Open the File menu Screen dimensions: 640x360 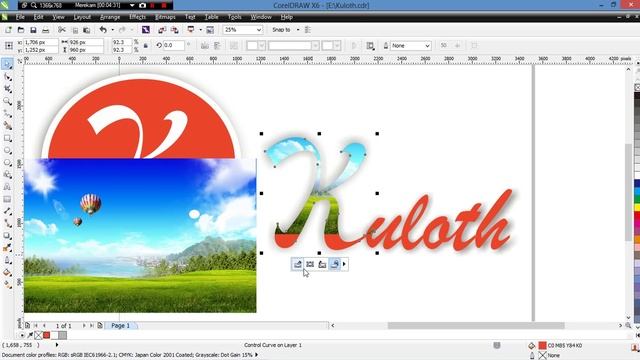(x=20, y=17)
